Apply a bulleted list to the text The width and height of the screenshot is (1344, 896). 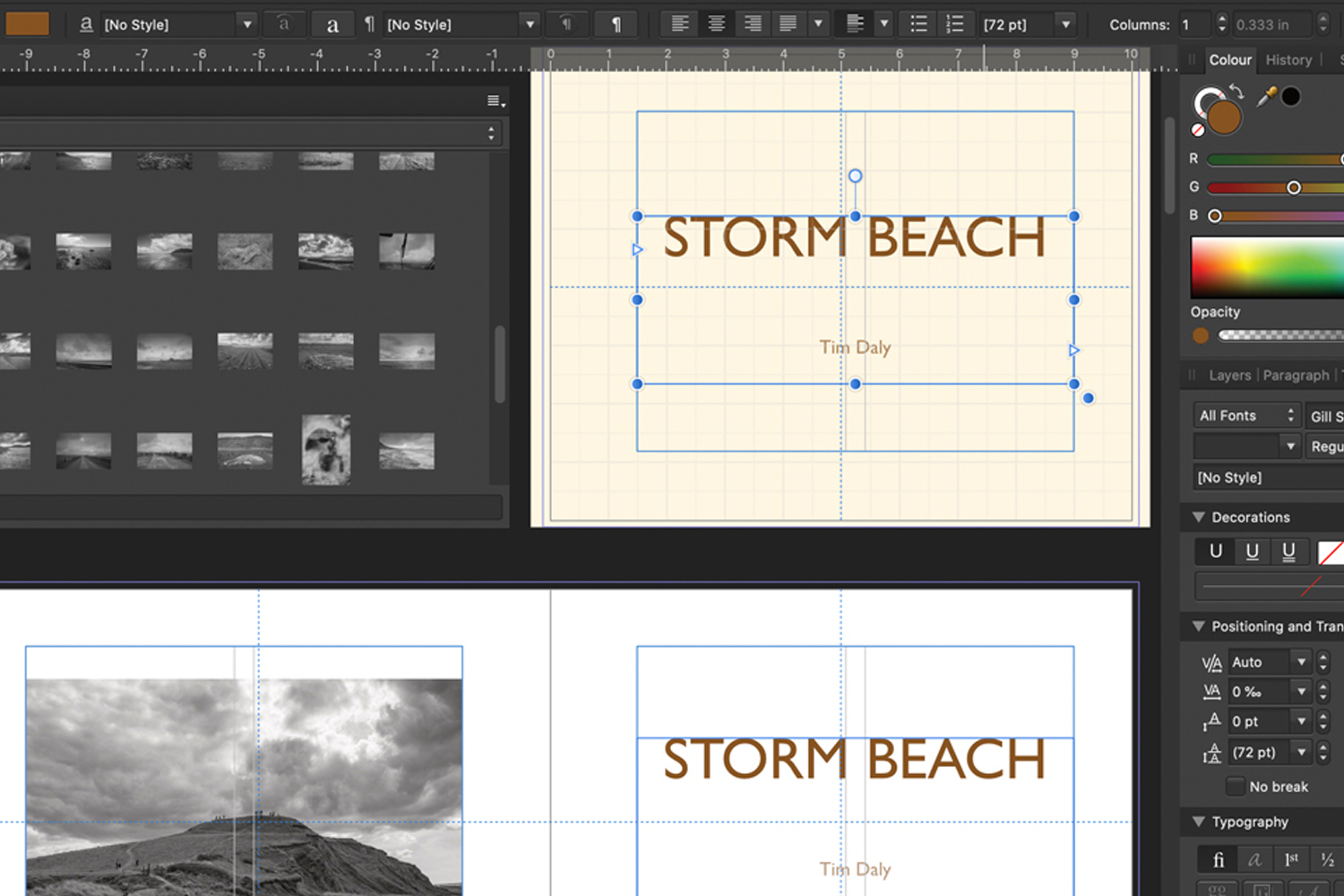tap(918, 24)
